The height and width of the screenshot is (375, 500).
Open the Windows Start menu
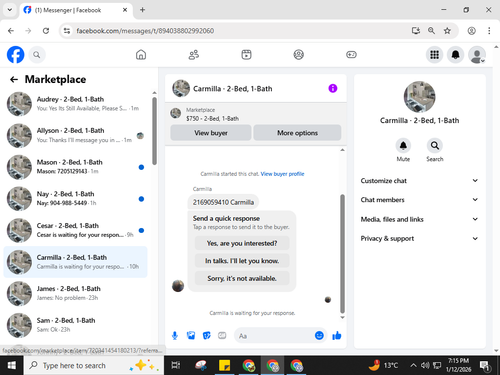(12, 365)
